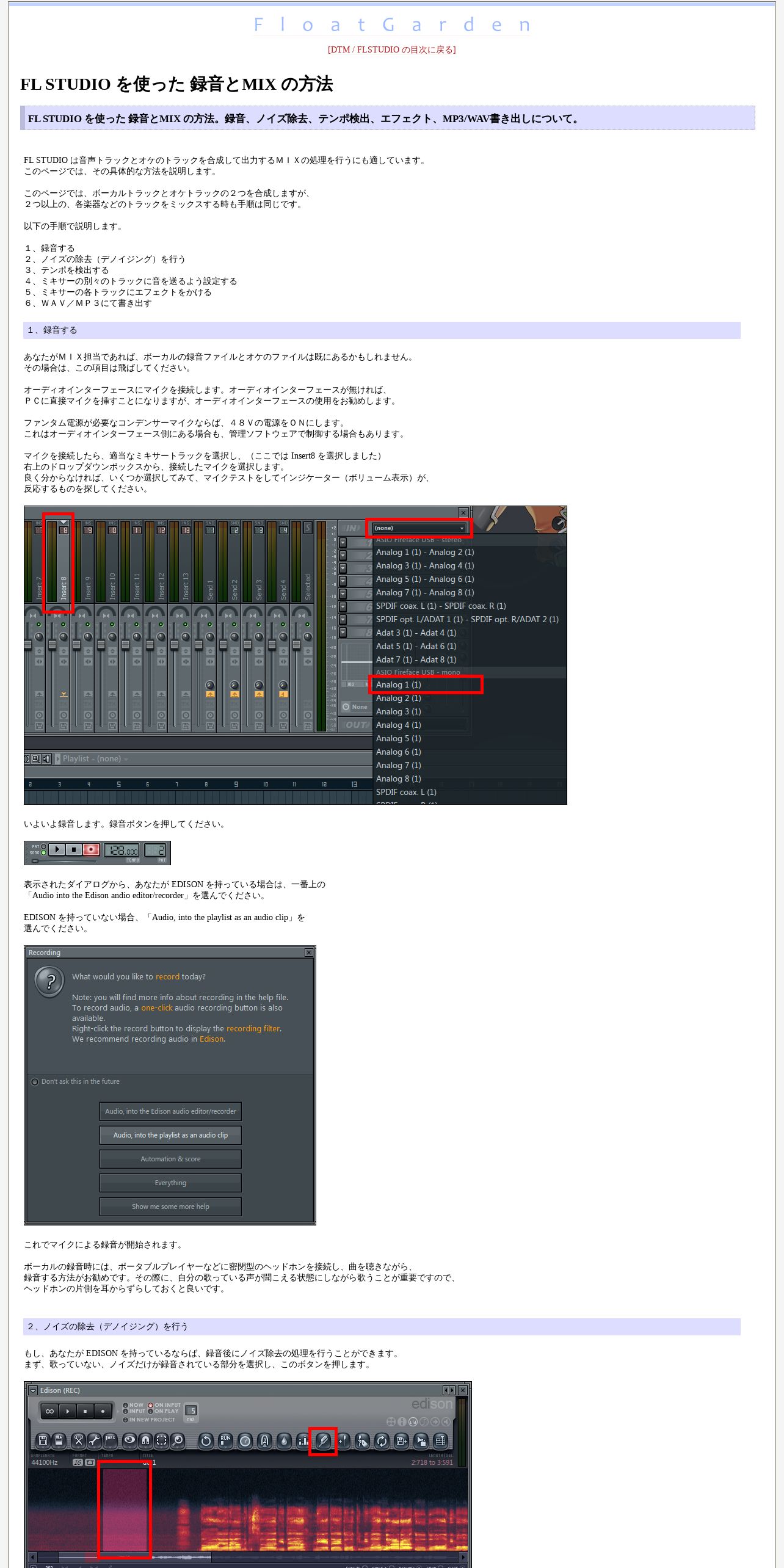
Task: Click the Everything button
Action: [170, 1183]
